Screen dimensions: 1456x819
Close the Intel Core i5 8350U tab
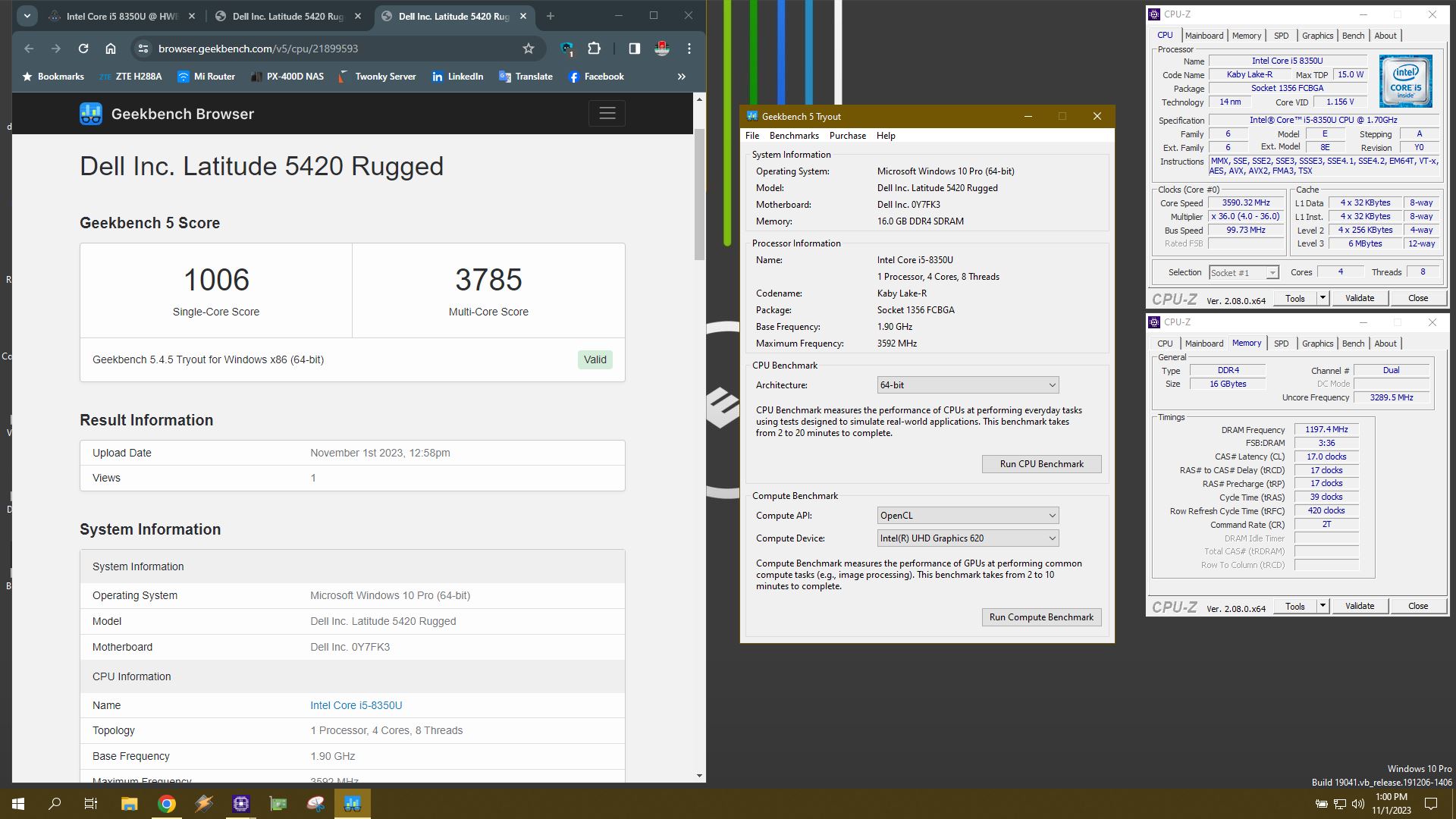click(192, 16)
